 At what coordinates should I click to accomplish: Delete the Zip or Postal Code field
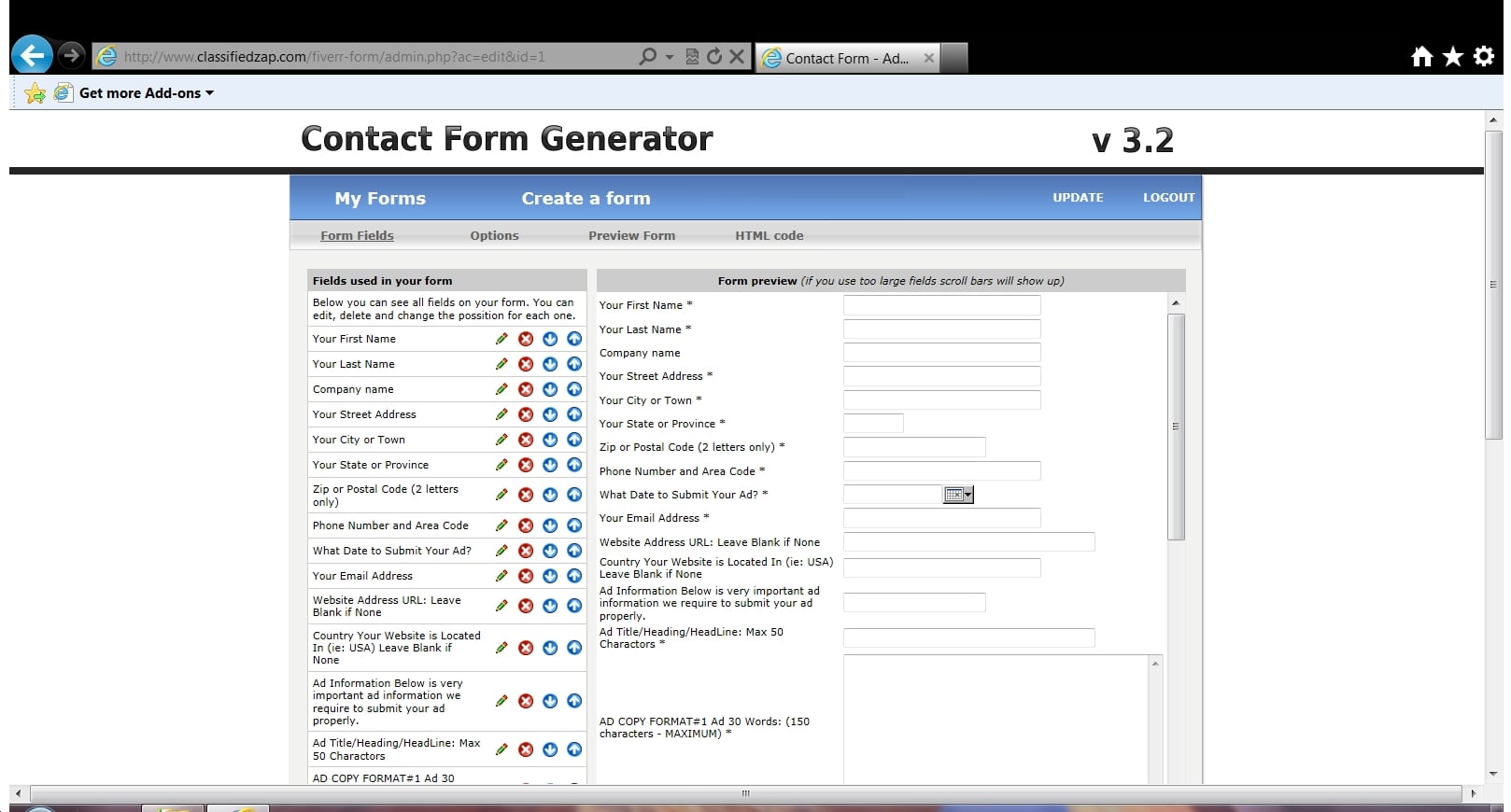click(526, 495)
